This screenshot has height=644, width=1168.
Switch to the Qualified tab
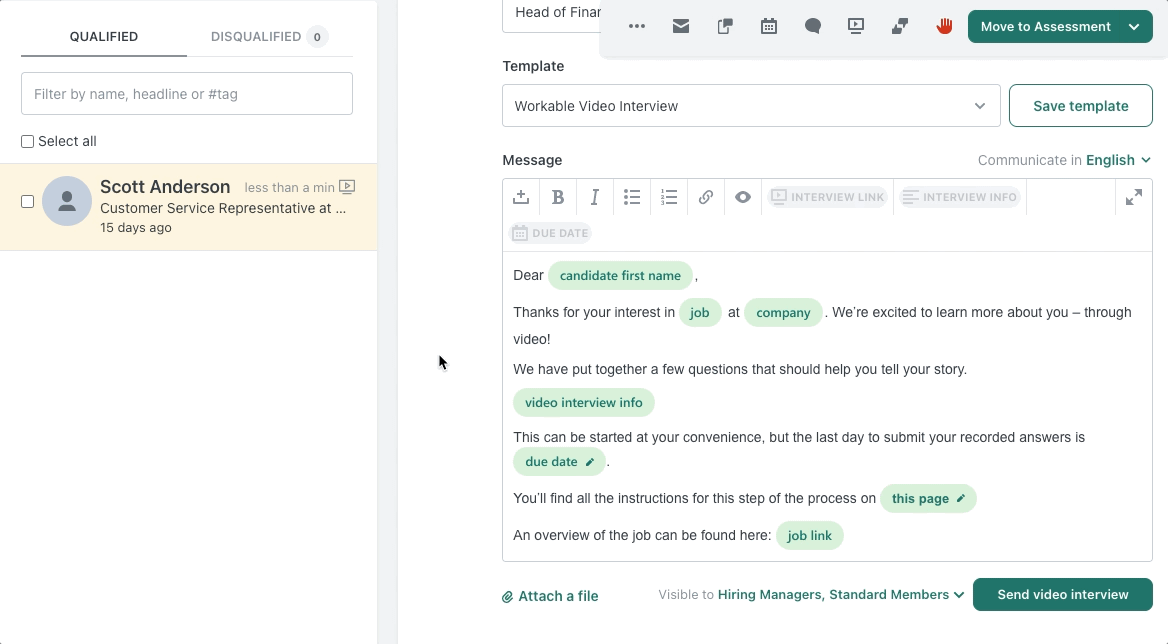point(104,36)
